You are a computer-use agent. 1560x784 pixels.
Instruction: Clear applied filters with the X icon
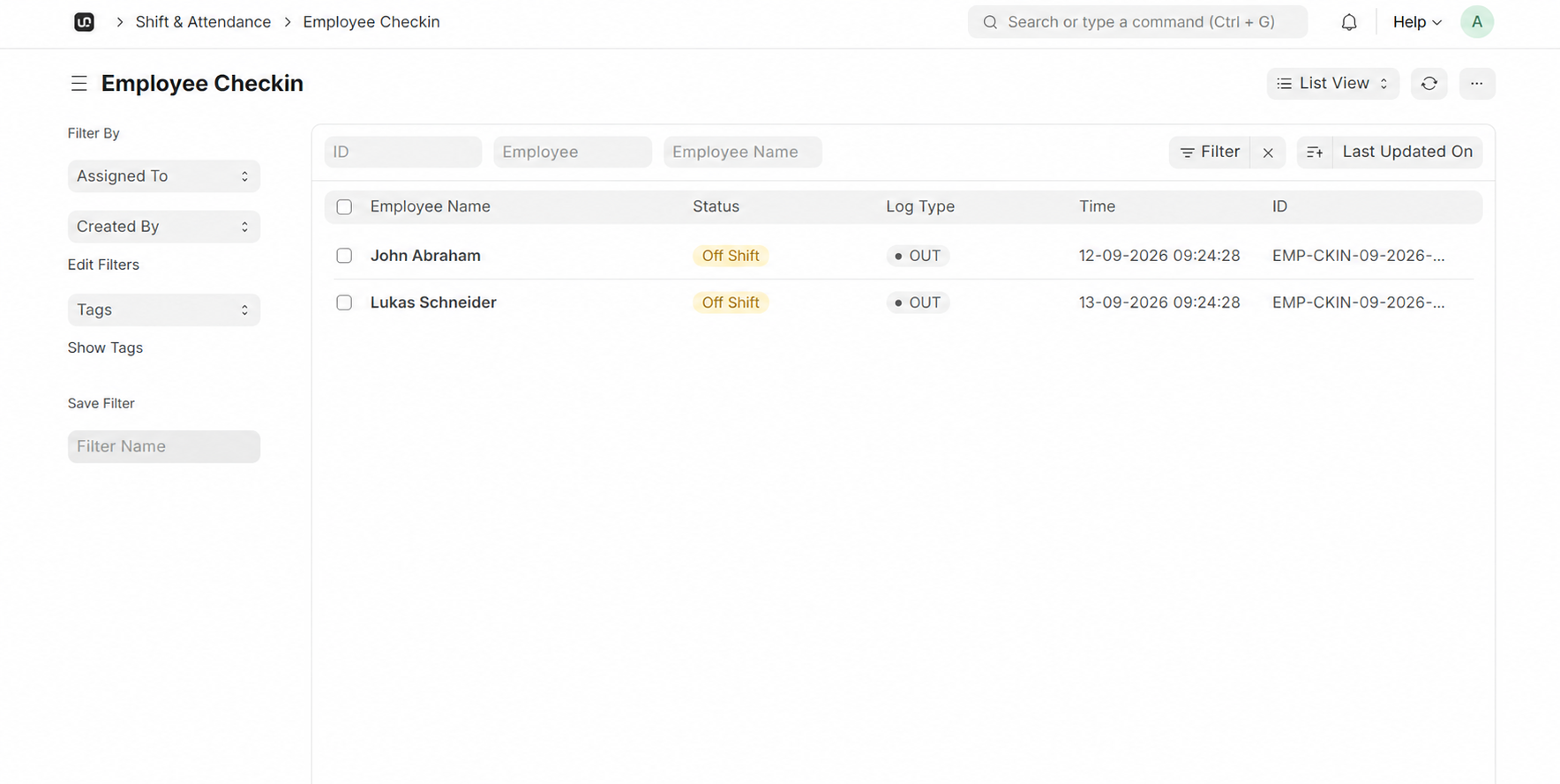tap(1268, 153)
